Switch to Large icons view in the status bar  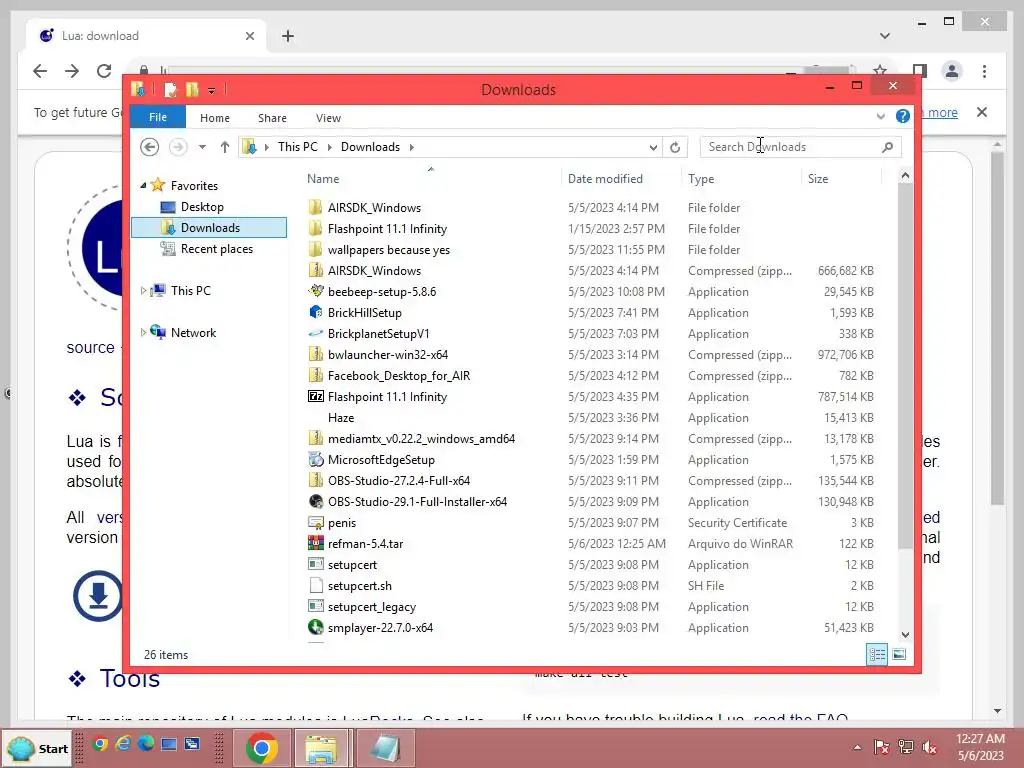tap(899, 654)
